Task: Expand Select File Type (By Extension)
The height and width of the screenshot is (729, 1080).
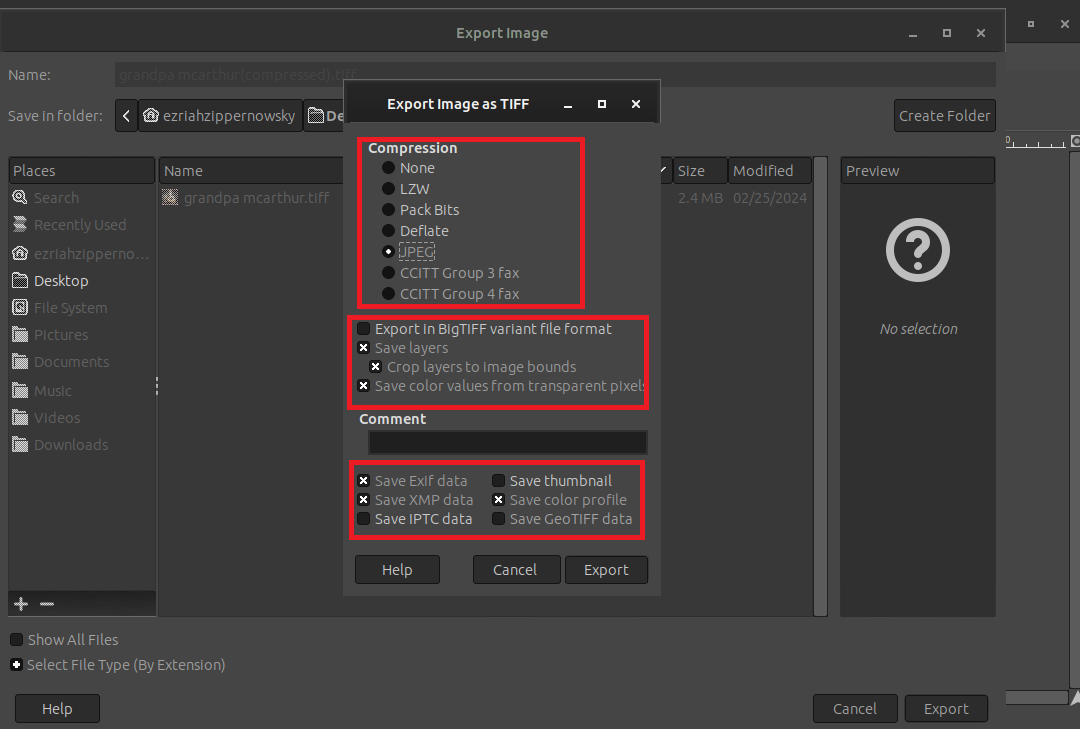Action: (16, 664)
